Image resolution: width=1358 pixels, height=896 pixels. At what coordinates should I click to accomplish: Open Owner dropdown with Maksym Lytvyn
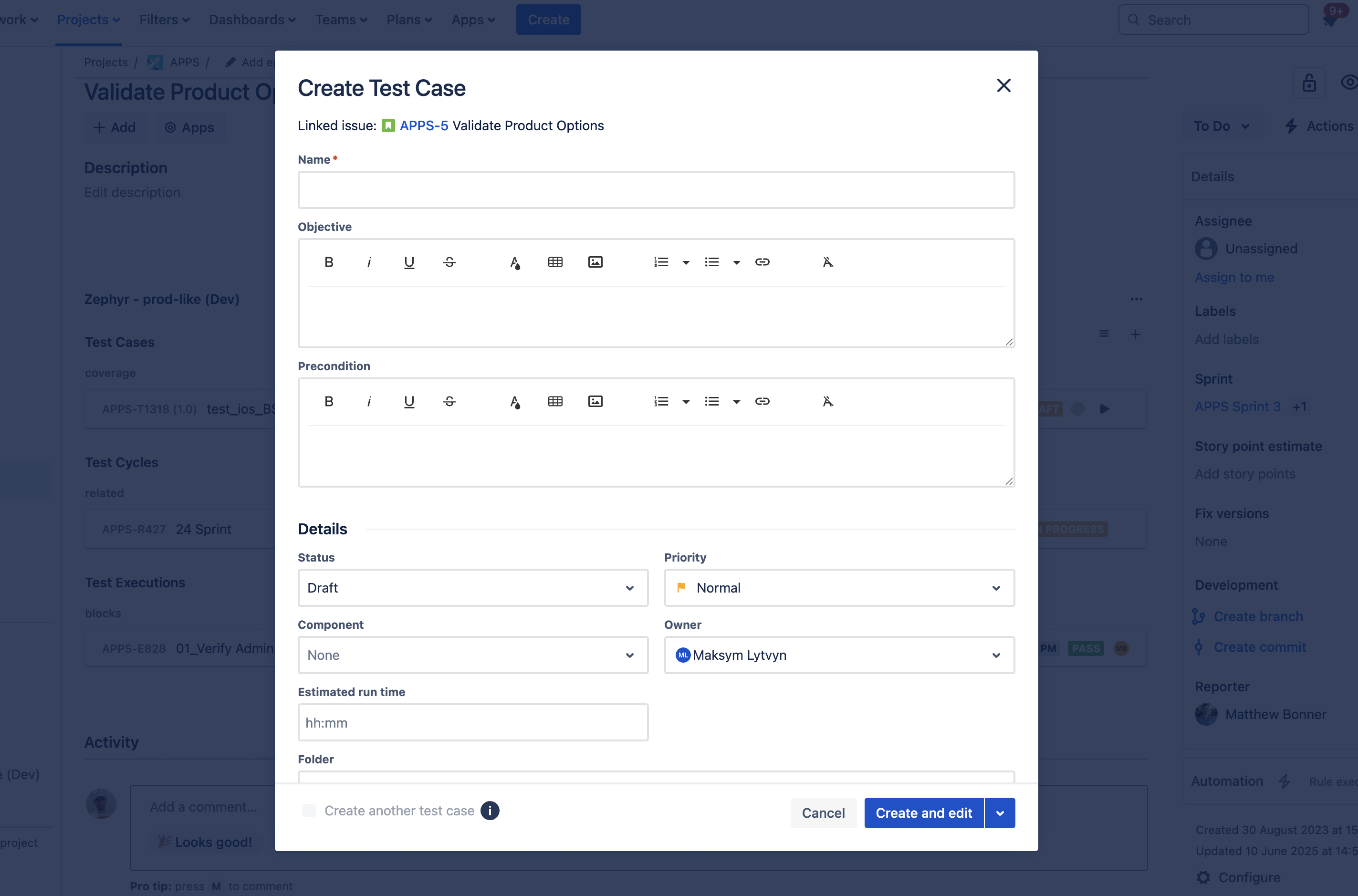pyautogui.click(x=839, y=655)
